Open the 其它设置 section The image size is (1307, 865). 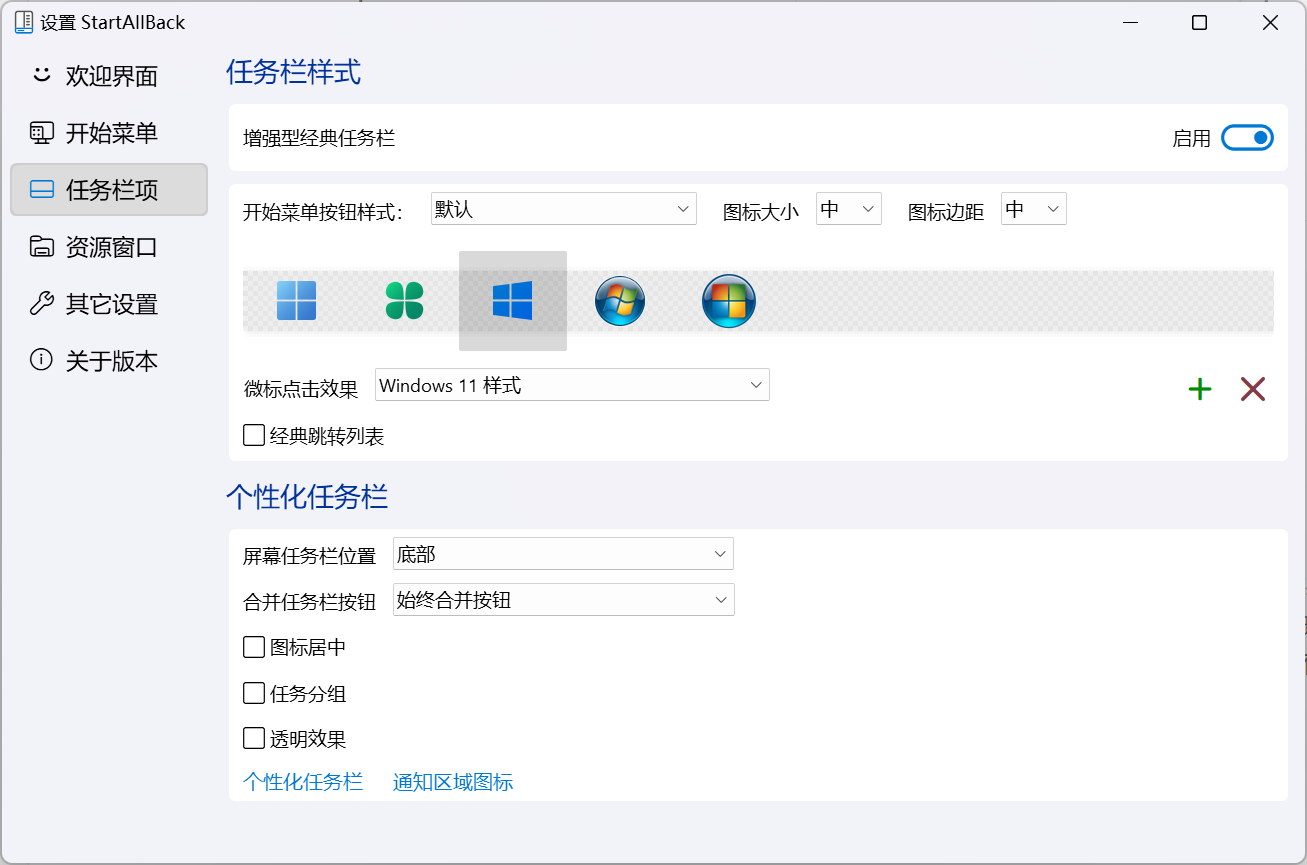click(109, 304)
